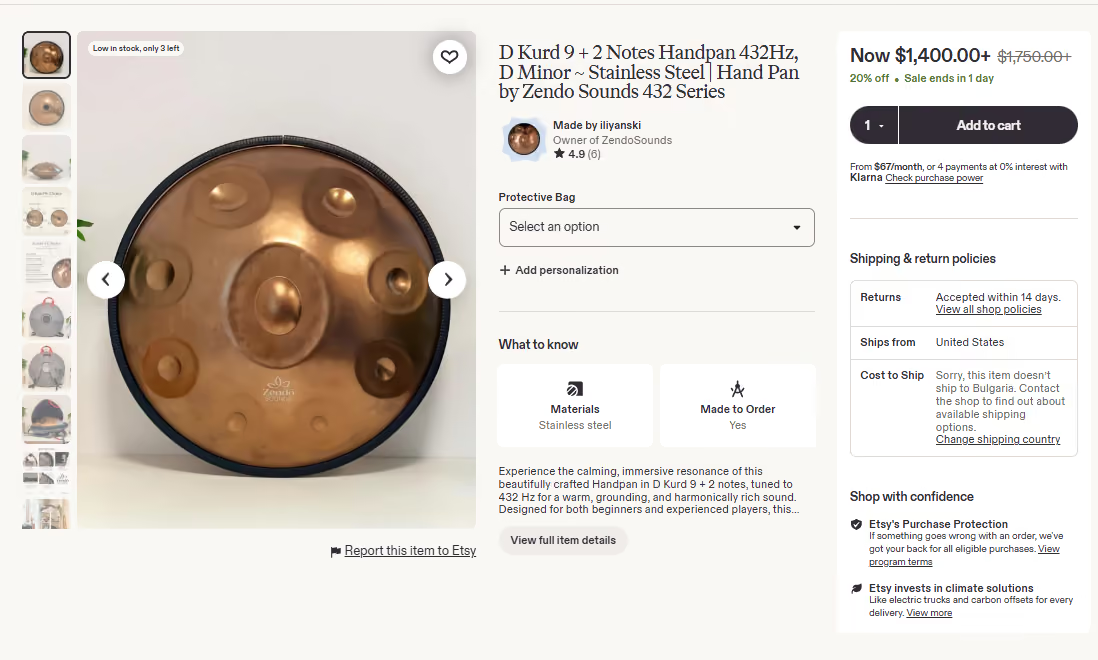Viewport: 1098px width, 660px height.
Task: Click the flag icon to report item
Action: pyautogui.click(x=335, y=552)
